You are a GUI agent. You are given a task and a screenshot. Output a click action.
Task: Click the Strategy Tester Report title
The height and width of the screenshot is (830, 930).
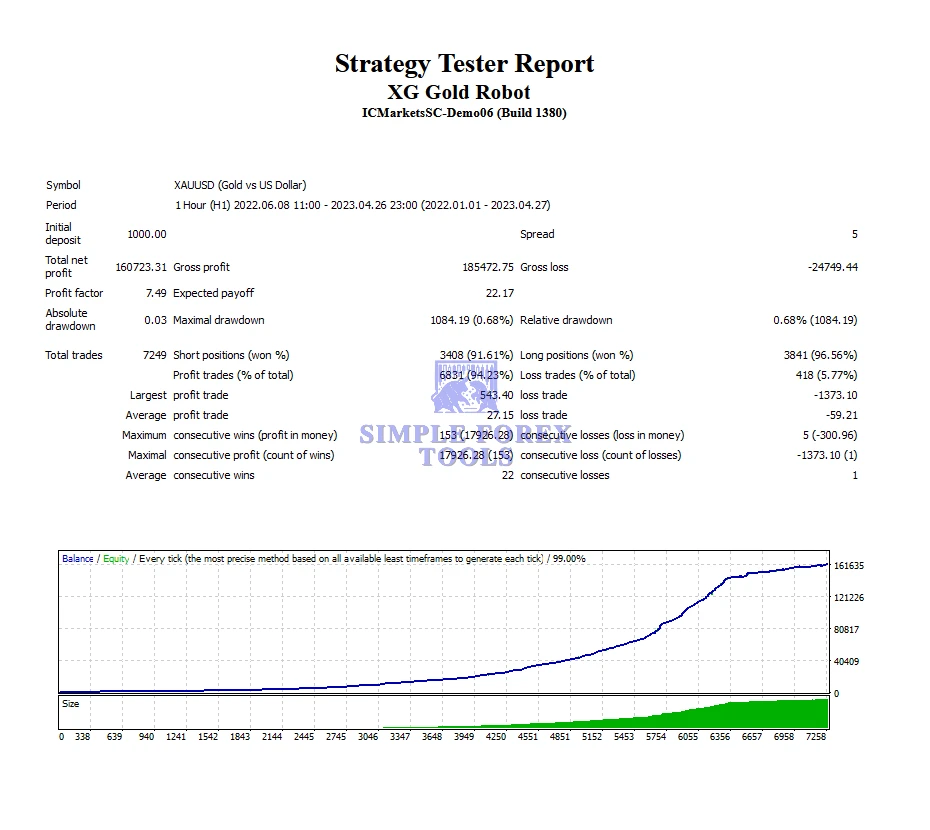click(464, 64)
